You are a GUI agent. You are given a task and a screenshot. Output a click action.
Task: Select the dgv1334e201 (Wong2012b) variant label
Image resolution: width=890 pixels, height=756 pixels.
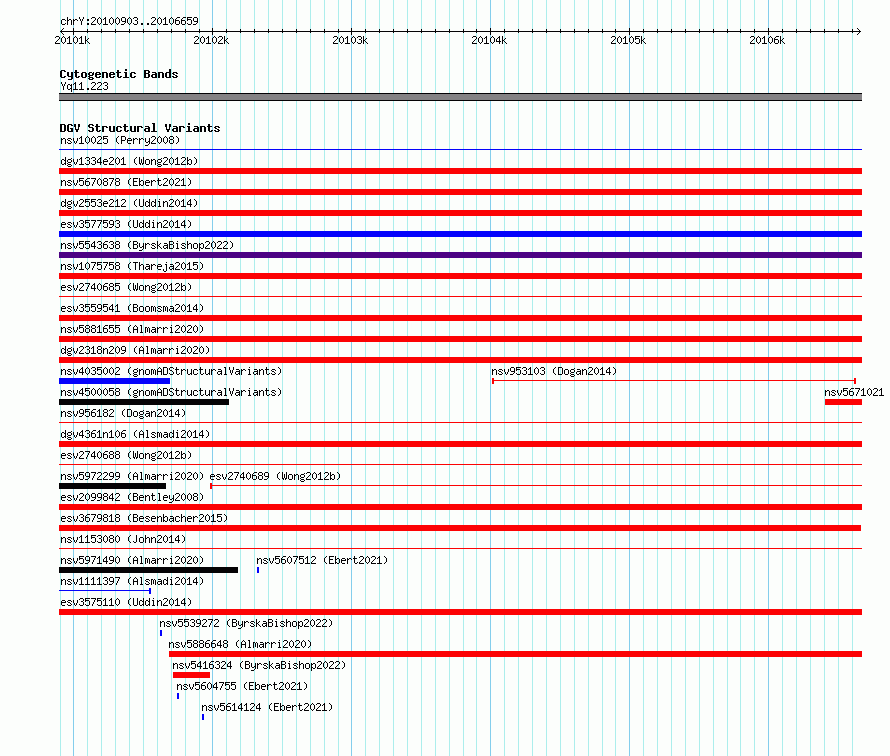pyautogui.click(x=129, y=161)
